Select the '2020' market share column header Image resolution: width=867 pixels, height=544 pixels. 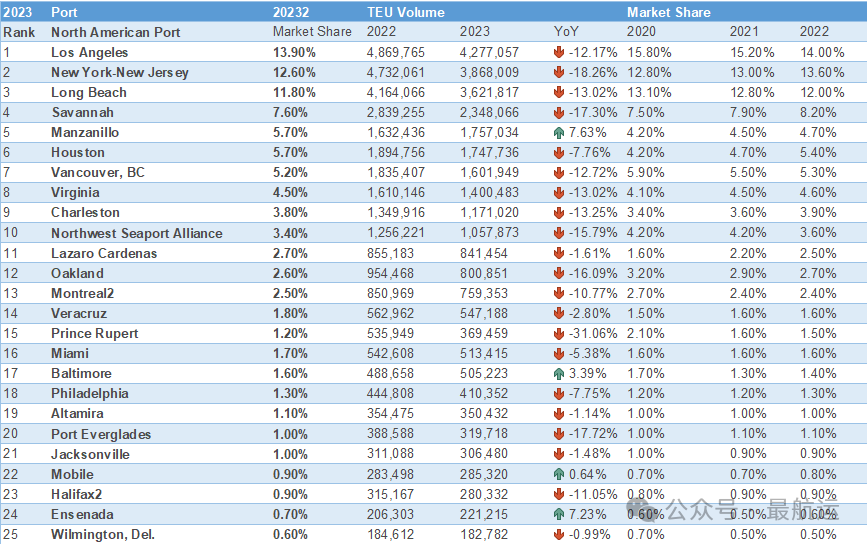tap(641, 32)
